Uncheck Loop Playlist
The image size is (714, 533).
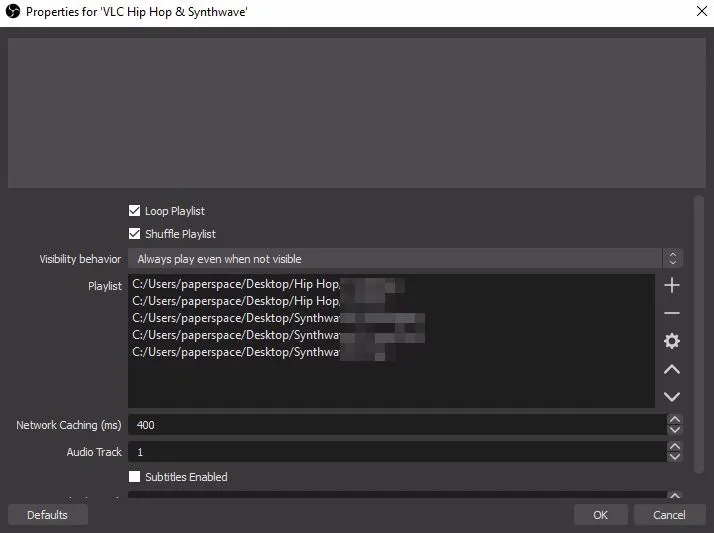pos(134,210)
